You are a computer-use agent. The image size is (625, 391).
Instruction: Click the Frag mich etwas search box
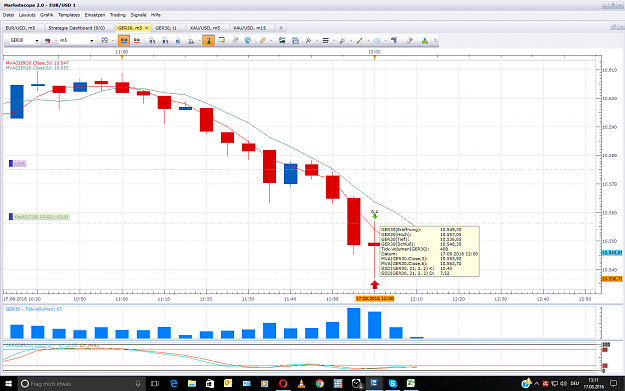82,383
